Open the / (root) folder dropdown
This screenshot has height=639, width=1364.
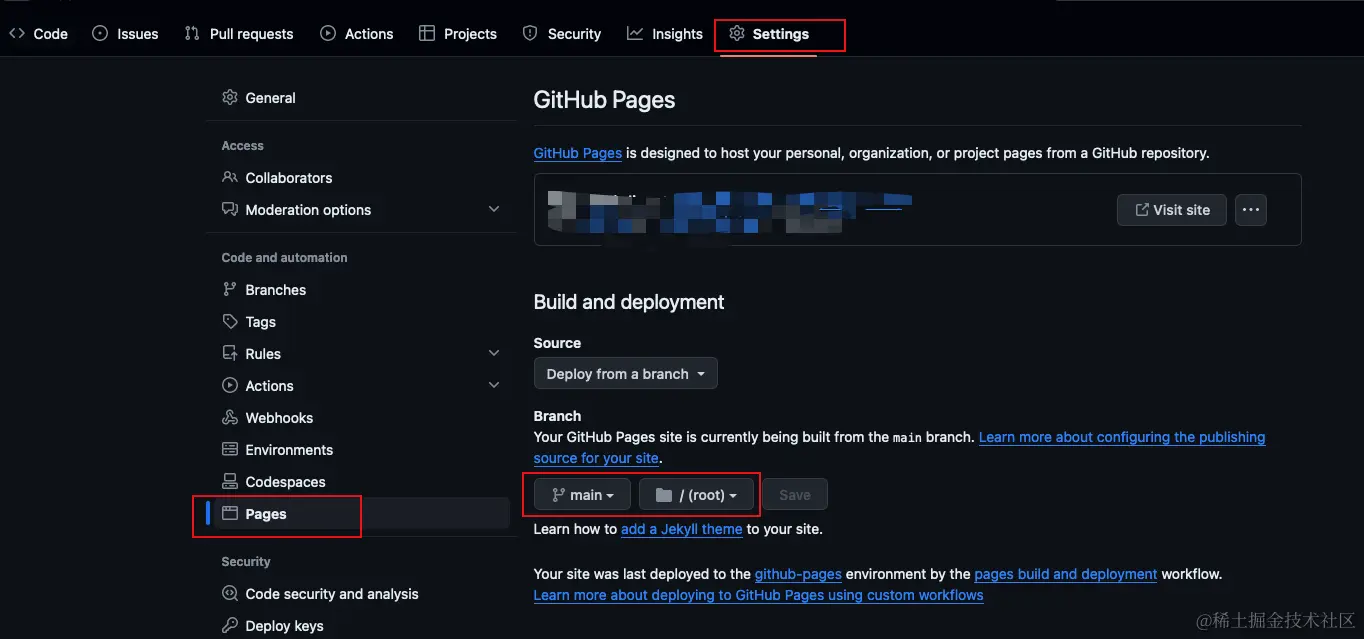click(x=696, y=495)
